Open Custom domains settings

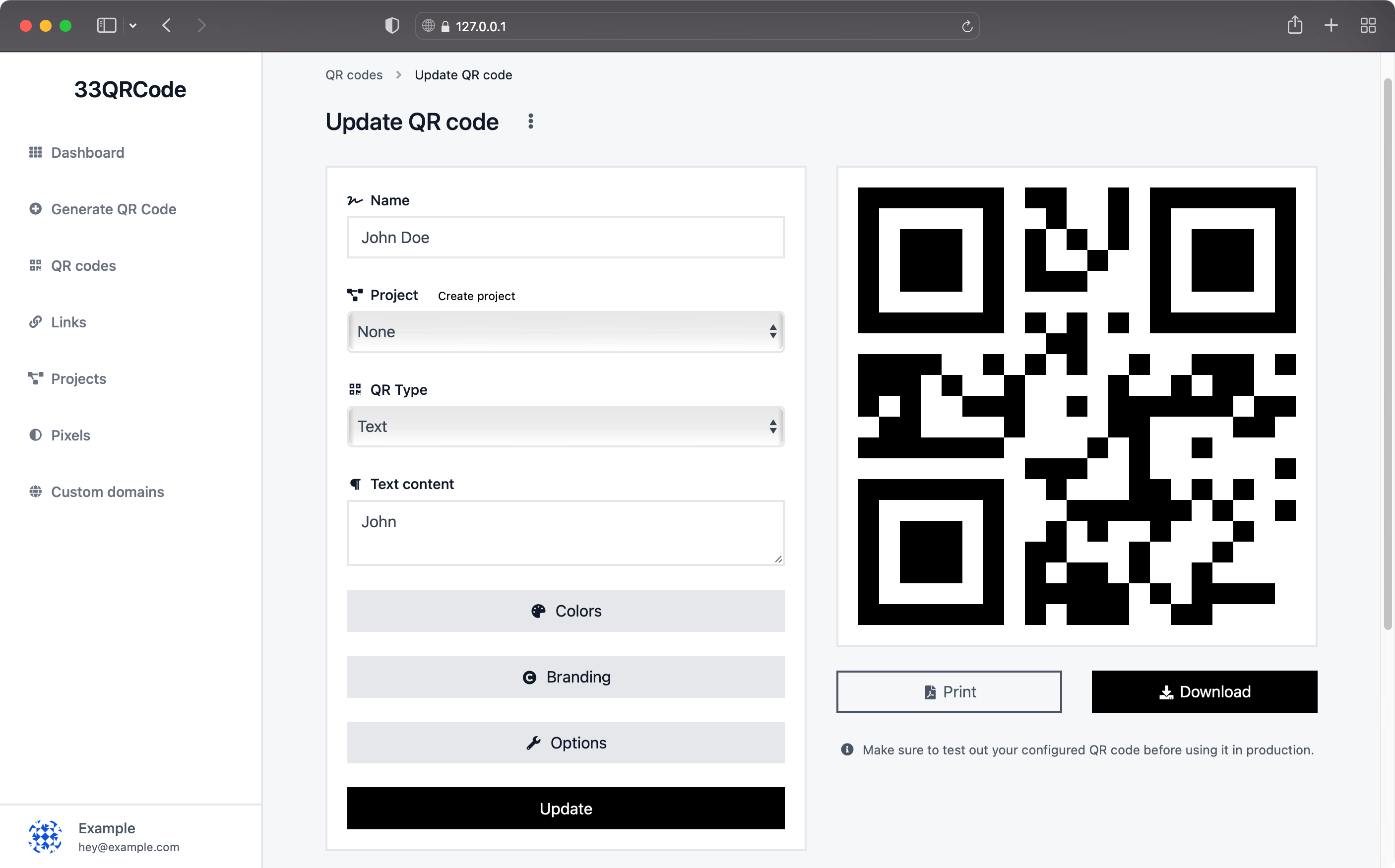[x=107, y=492]
